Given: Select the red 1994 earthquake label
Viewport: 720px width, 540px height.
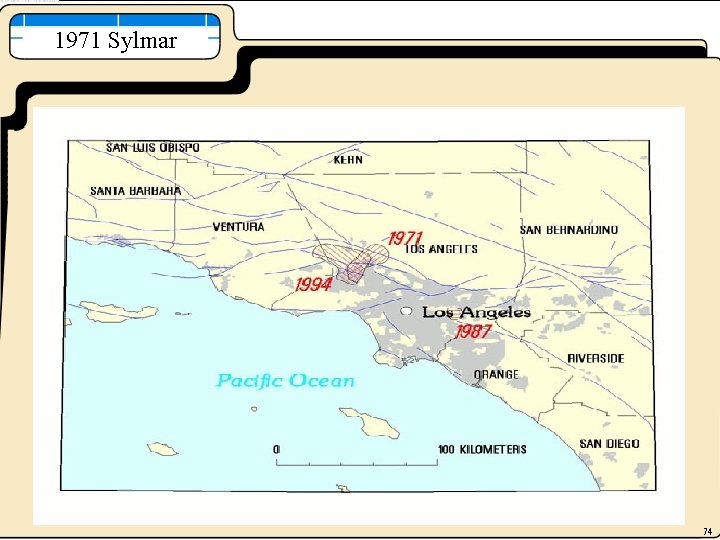Looking at the screenshot, I should pos(313,285).
